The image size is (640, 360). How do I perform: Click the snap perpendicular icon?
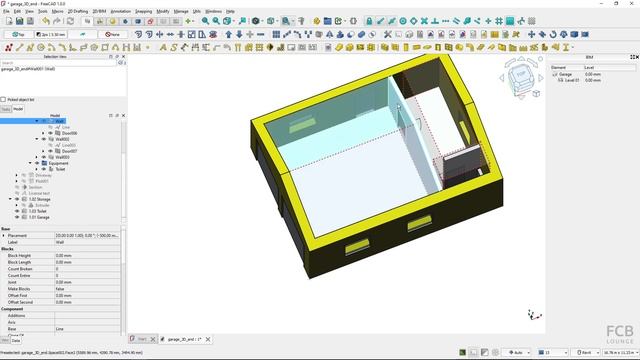click(x=435, y=21)
